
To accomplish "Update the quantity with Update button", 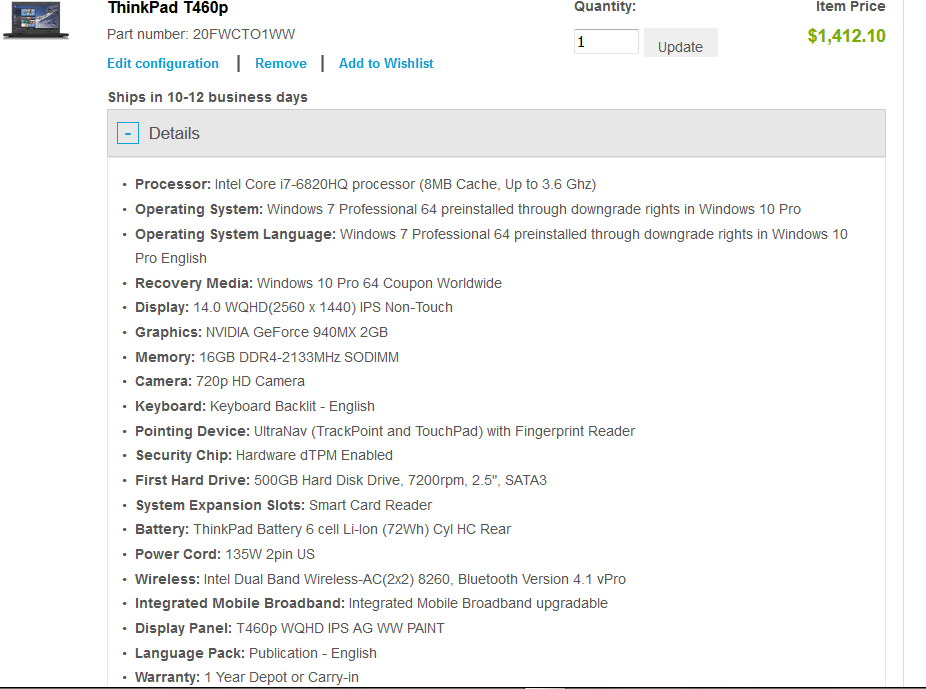I will [x=680, y=43].
